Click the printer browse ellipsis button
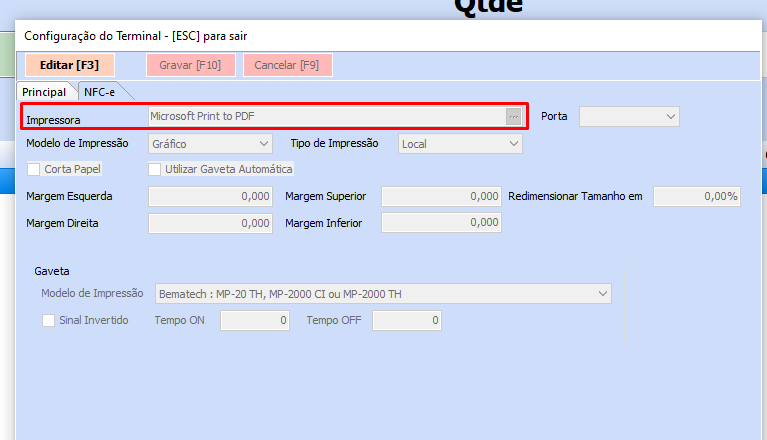Image resolution: width=767 pixels, height=440 pixels. [x=513, y=117]
